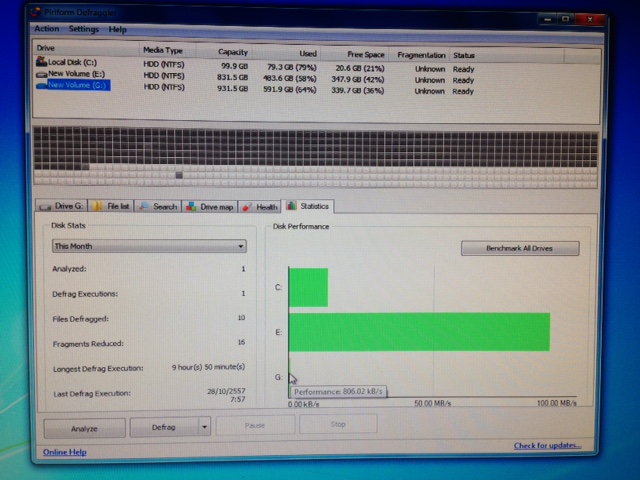Switch to the File list tab

point(111,207)
